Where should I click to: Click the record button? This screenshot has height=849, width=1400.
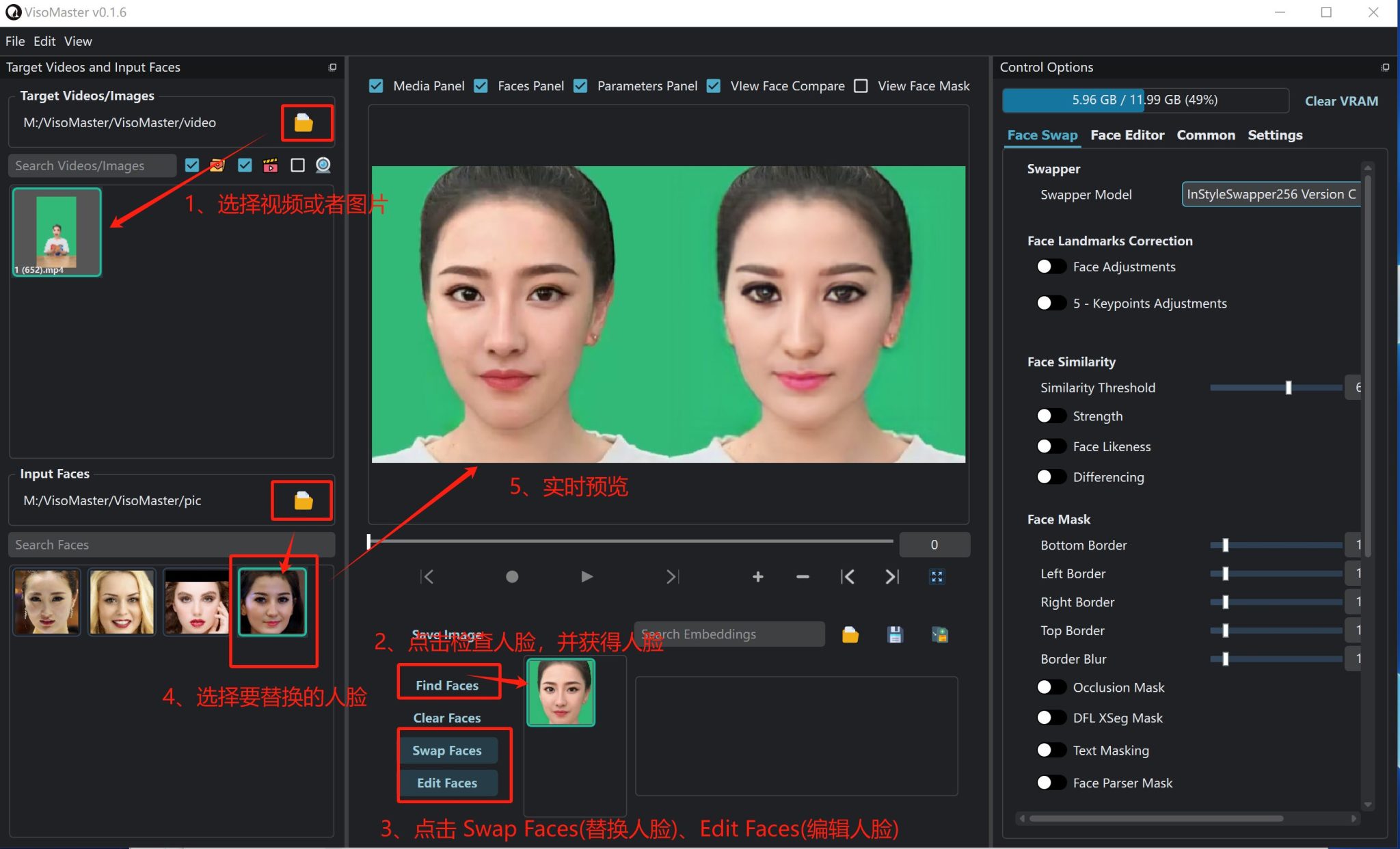tap(512, 577)
